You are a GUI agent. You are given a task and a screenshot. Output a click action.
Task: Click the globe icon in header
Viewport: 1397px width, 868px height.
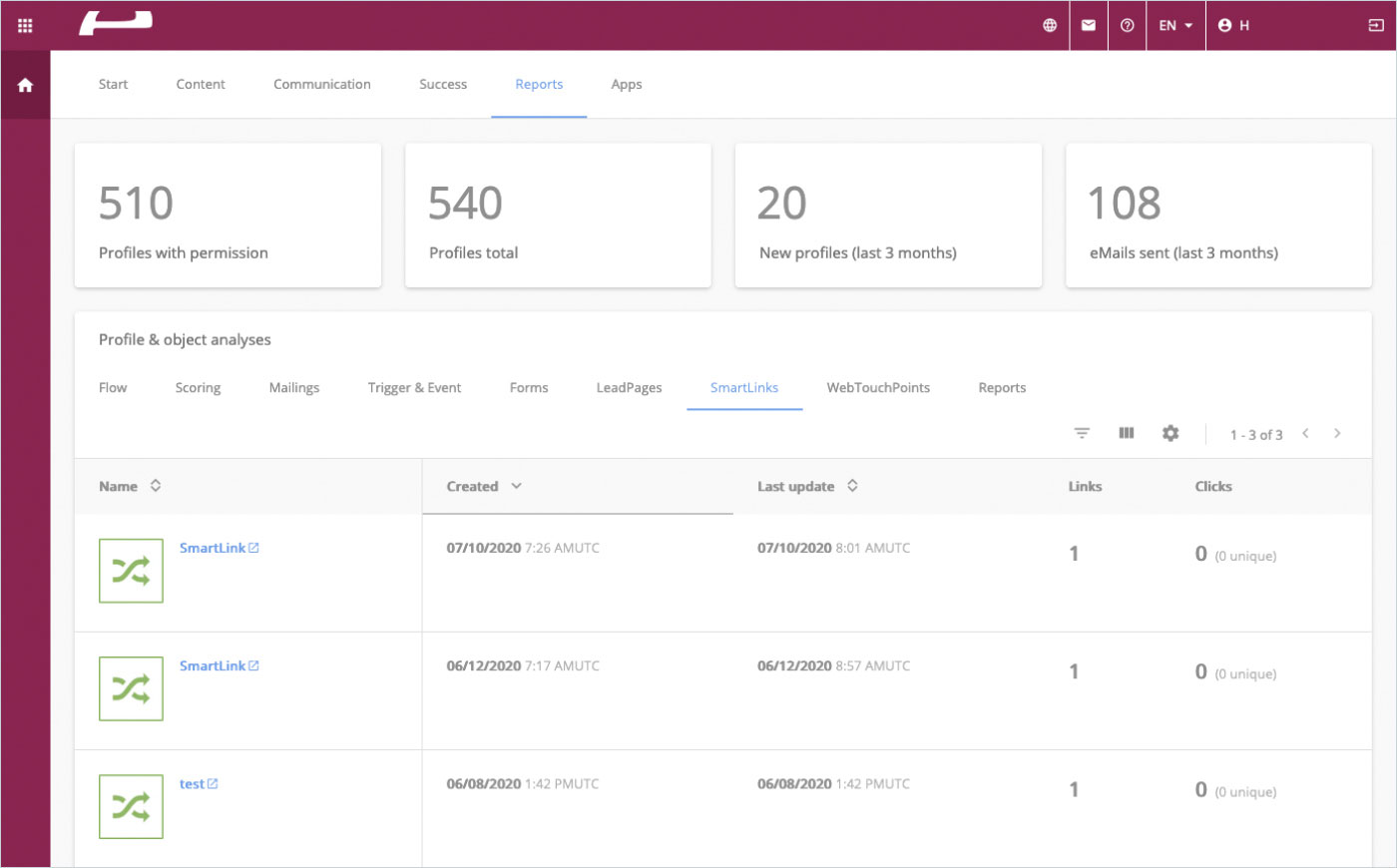1050,26
